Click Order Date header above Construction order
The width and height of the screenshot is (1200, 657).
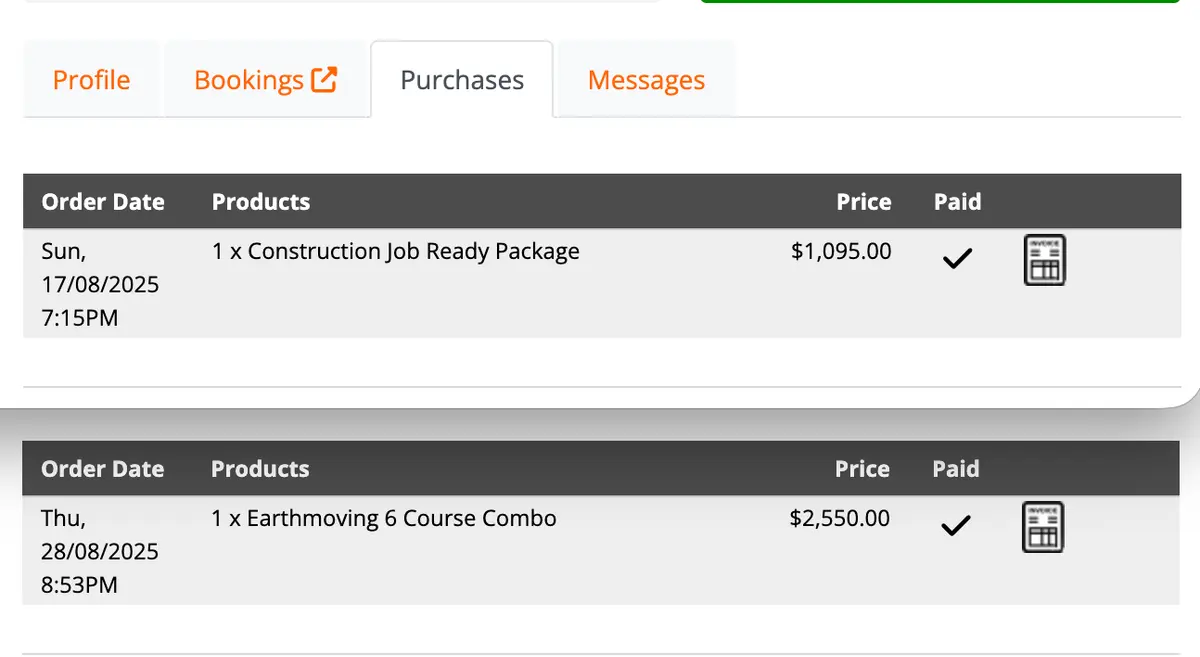[103, 202]
